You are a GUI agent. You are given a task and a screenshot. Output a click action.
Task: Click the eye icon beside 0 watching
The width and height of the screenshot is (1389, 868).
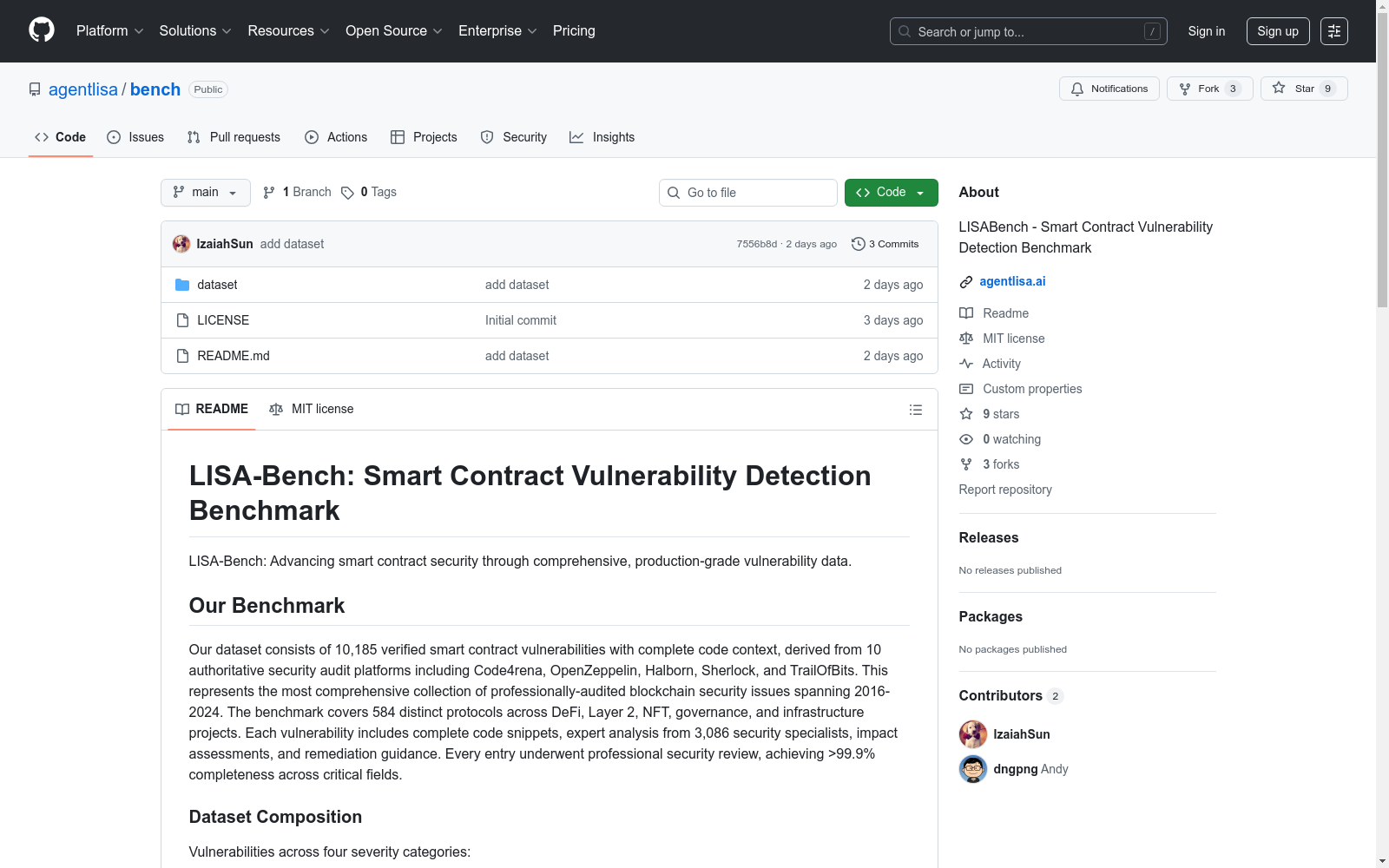966,439
